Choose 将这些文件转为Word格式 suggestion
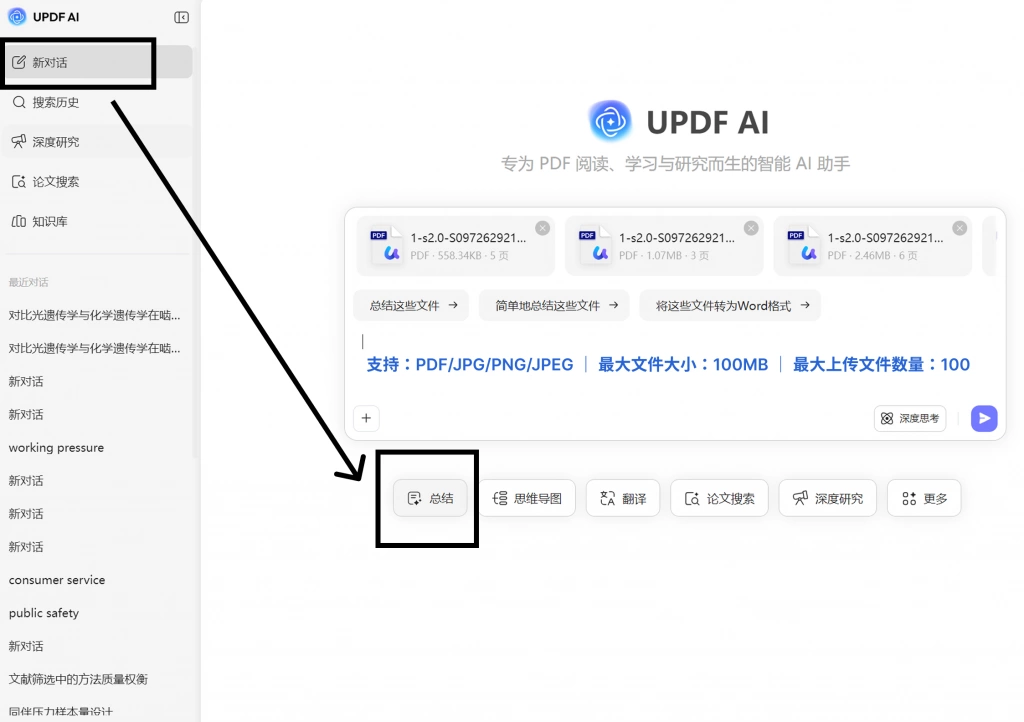 click(x=730, y=306)
